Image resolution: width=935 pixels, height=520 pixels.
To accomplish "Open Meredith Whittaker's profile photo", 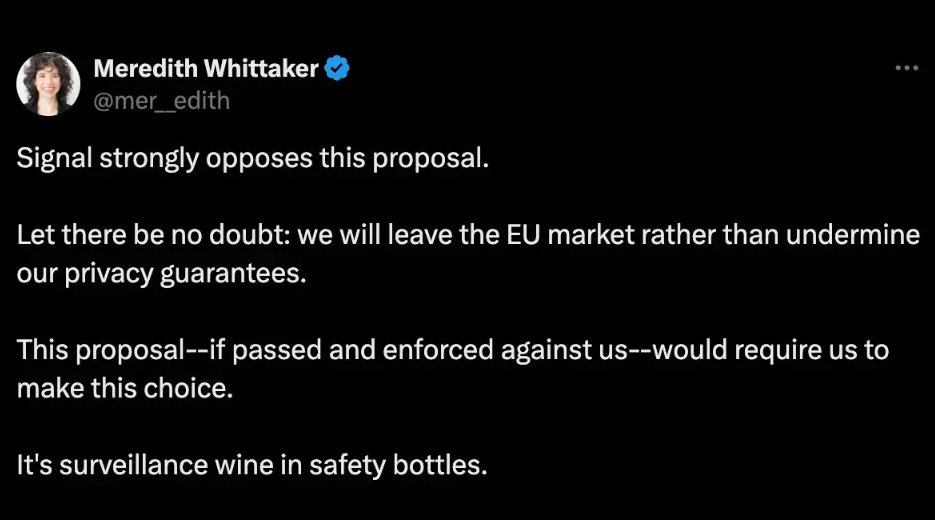I will [48, 84].
